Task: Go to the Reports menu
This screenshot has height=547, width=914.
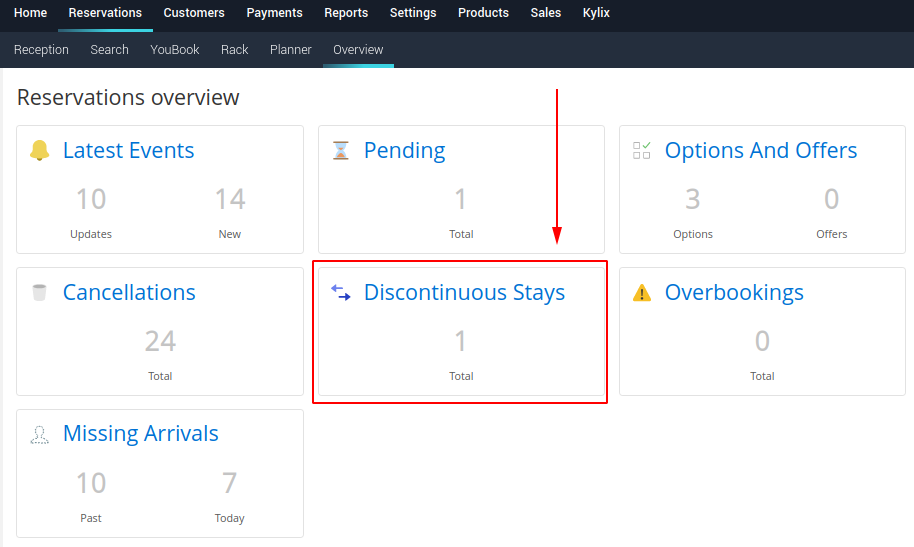Action: (x=346, y=13)
